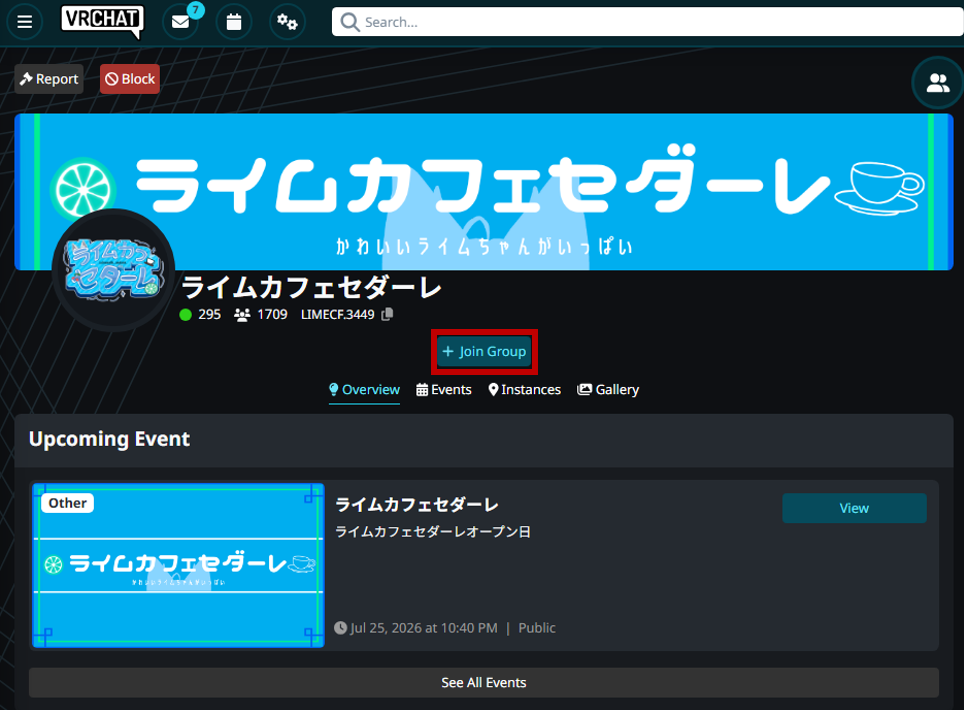Click the event description ライムカフェセダーレオープン日

pyautogui.click(x=433, y=532)
